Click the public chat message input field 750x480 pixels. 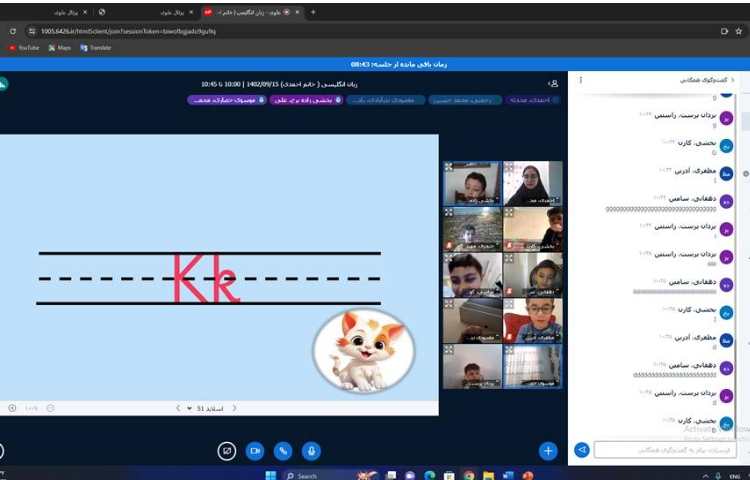click(x=665, y=450)
